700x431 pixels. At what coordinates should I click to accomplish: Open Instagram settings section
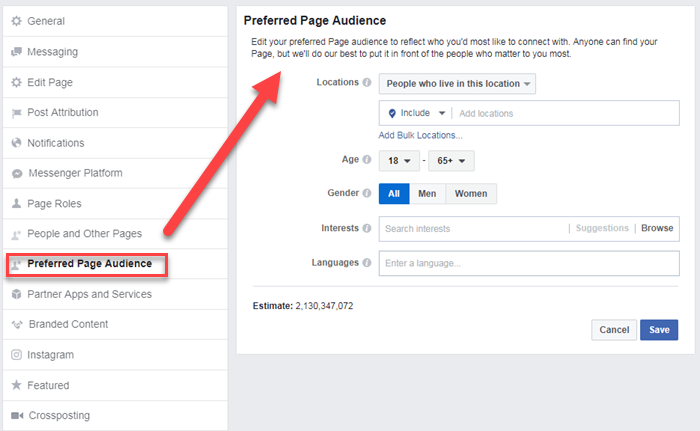[115, 355]
